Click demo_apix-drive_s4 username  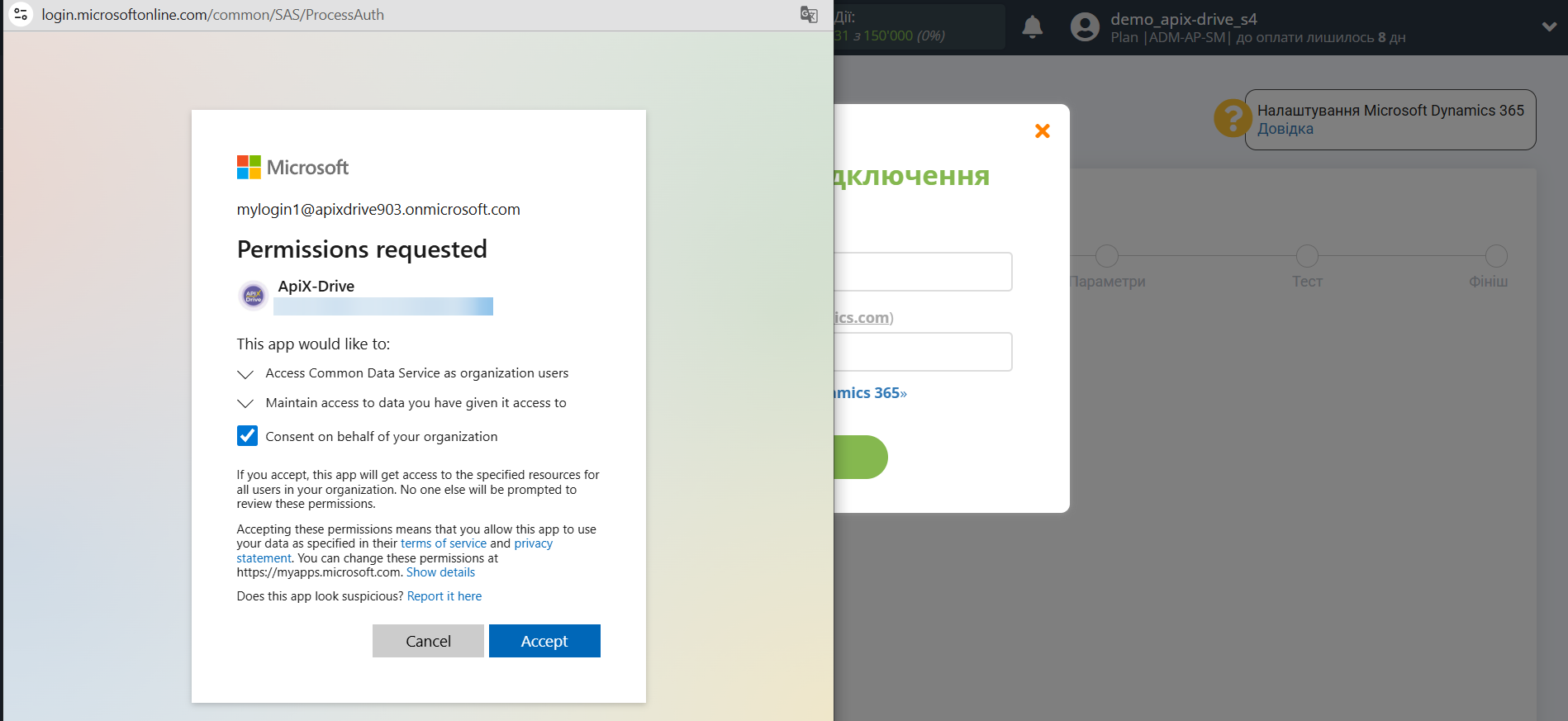(1184, 19)
